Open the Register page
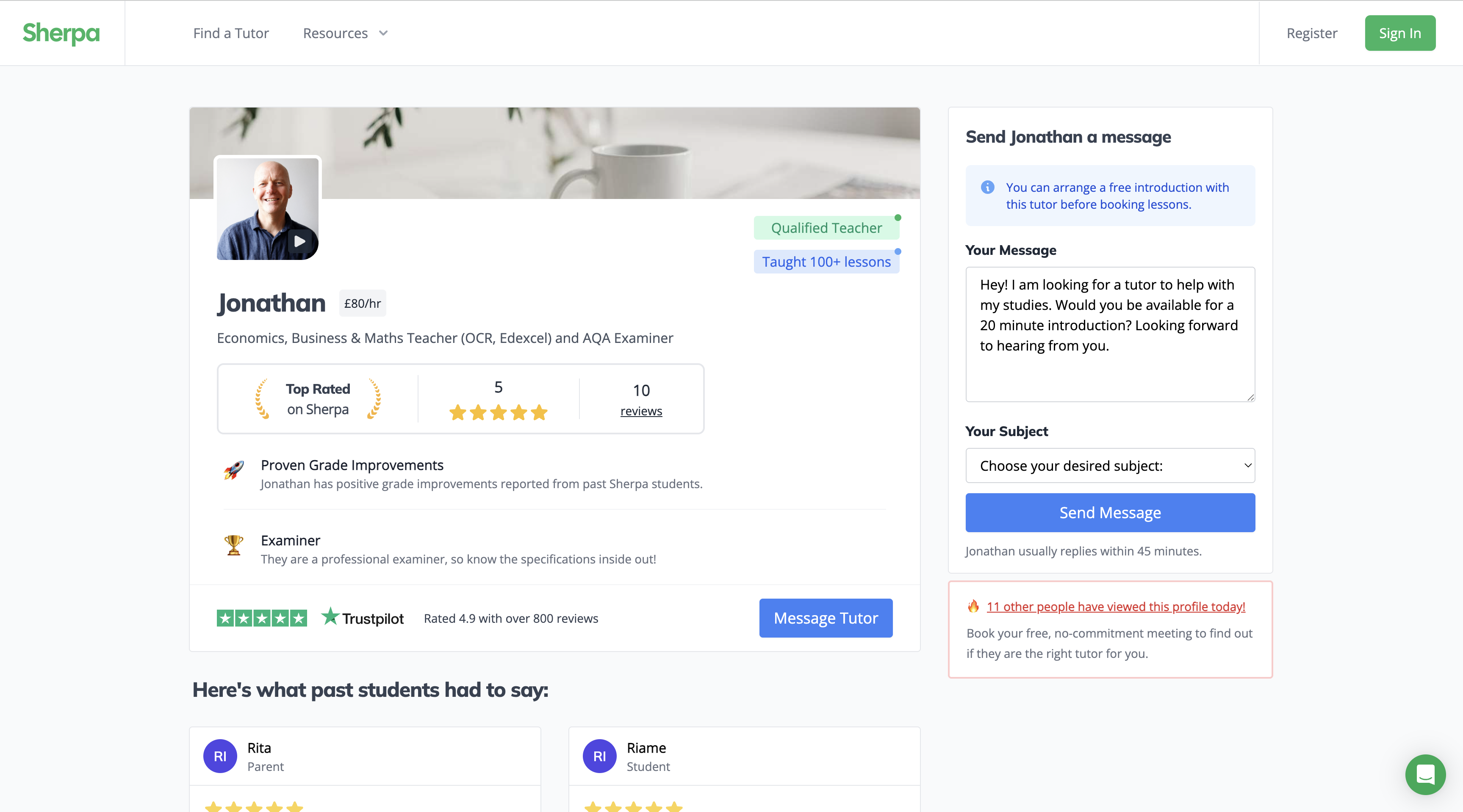Image resolution: width=1463 pixels, height=812 pixels. coord(1311,33)
